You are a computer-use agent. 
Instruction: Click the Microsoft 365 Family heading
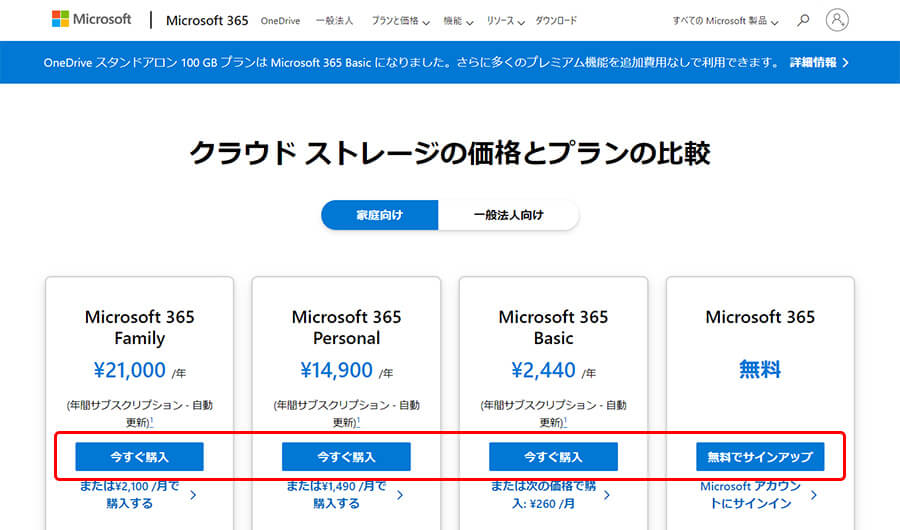pos(139,327)
